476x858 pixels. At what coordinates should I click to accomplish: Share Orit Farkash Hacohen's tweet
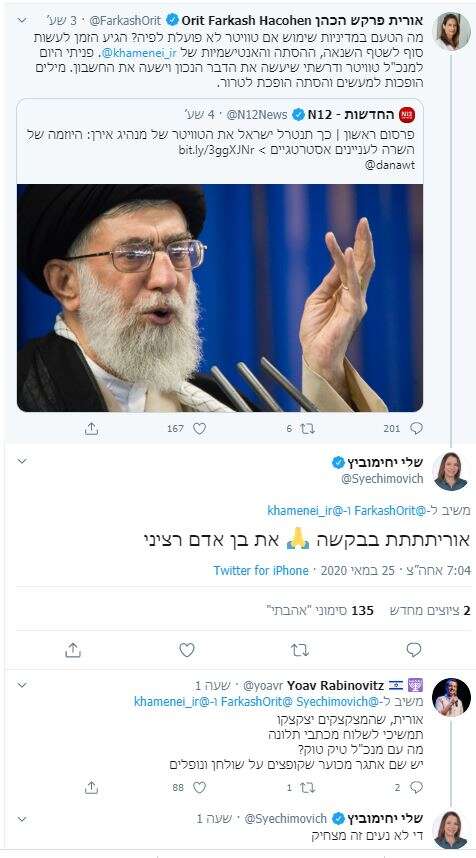point(91,428)
